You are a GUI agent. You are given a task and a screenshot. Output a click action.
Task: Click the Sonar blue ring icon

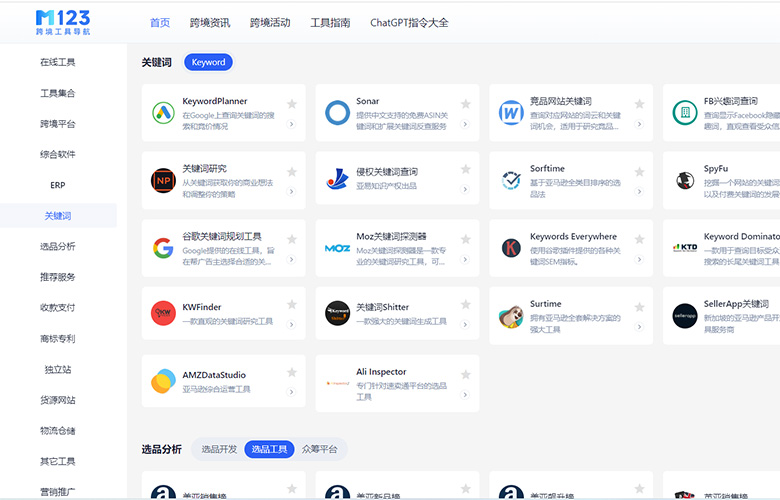coord(337,113)
